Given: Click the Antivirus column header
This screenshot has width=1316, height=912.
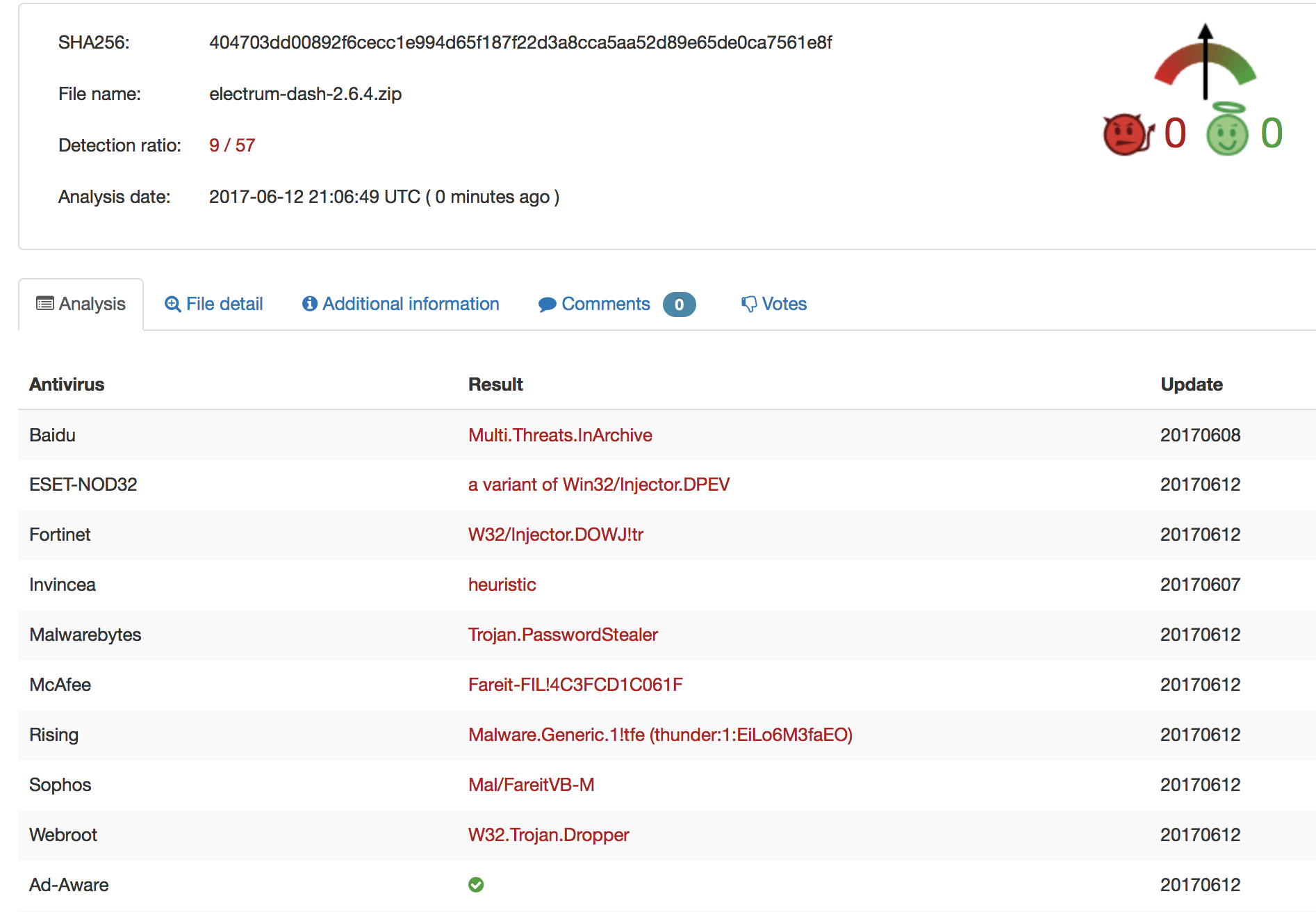Looking at the screenshot, I should coord(67,384).
